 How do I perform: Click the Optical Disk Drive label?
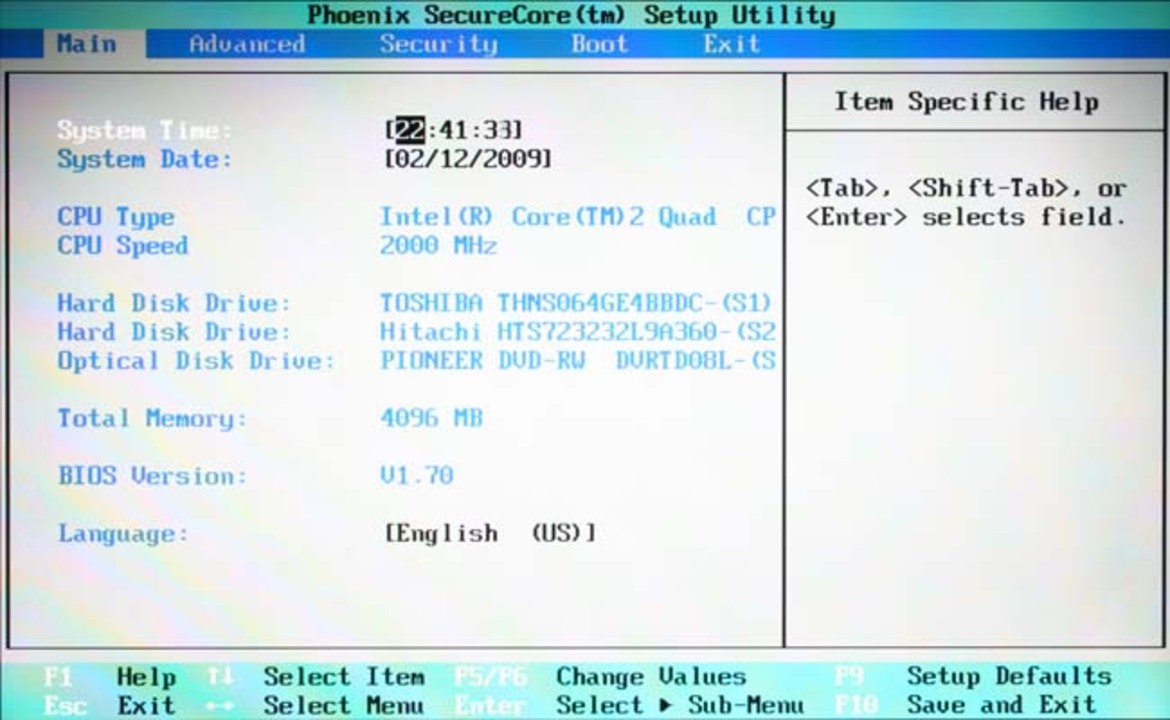[x=196, y=361]
